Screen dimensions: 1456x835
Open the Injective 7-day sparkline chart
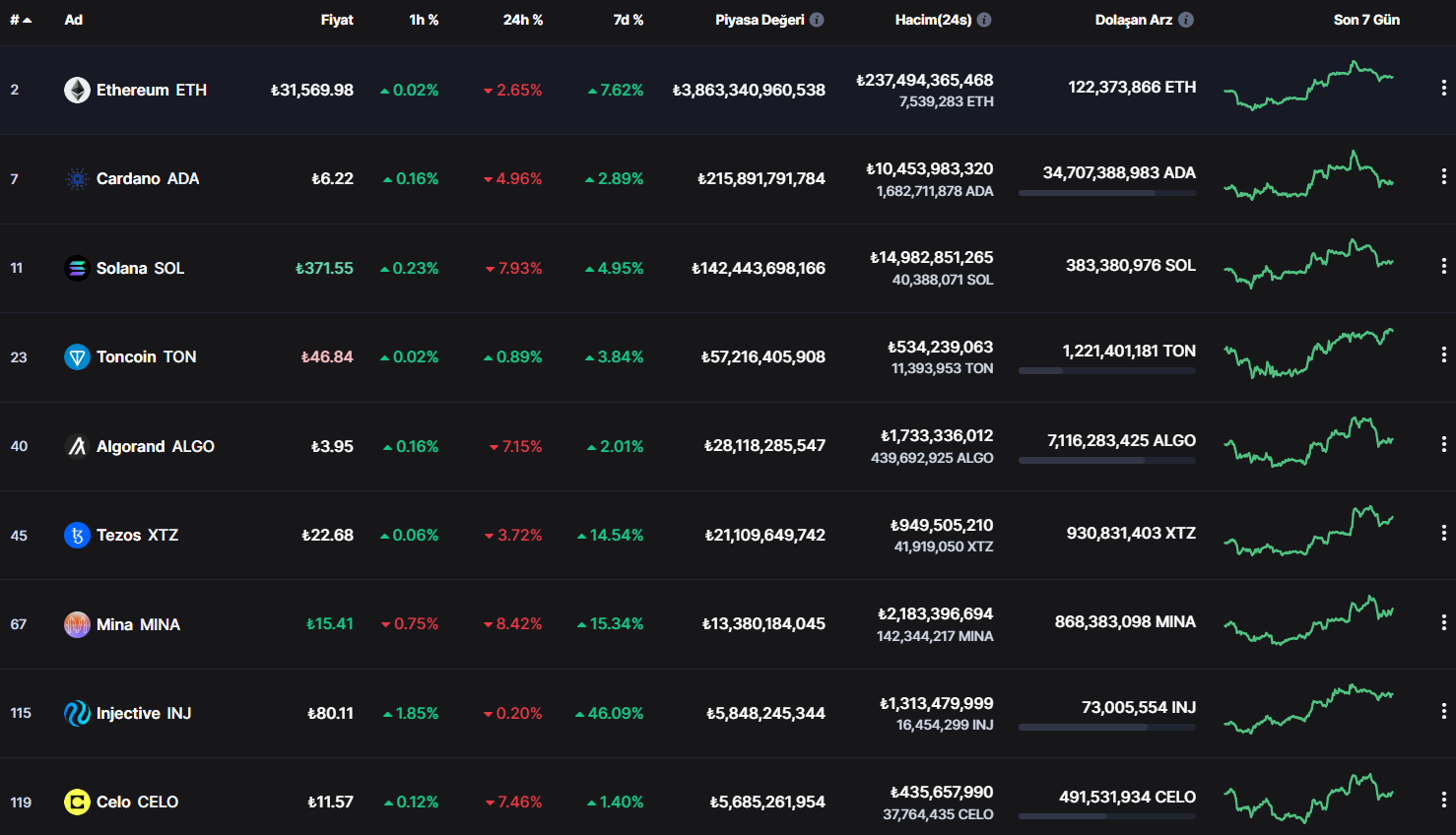click(1308, 710)
